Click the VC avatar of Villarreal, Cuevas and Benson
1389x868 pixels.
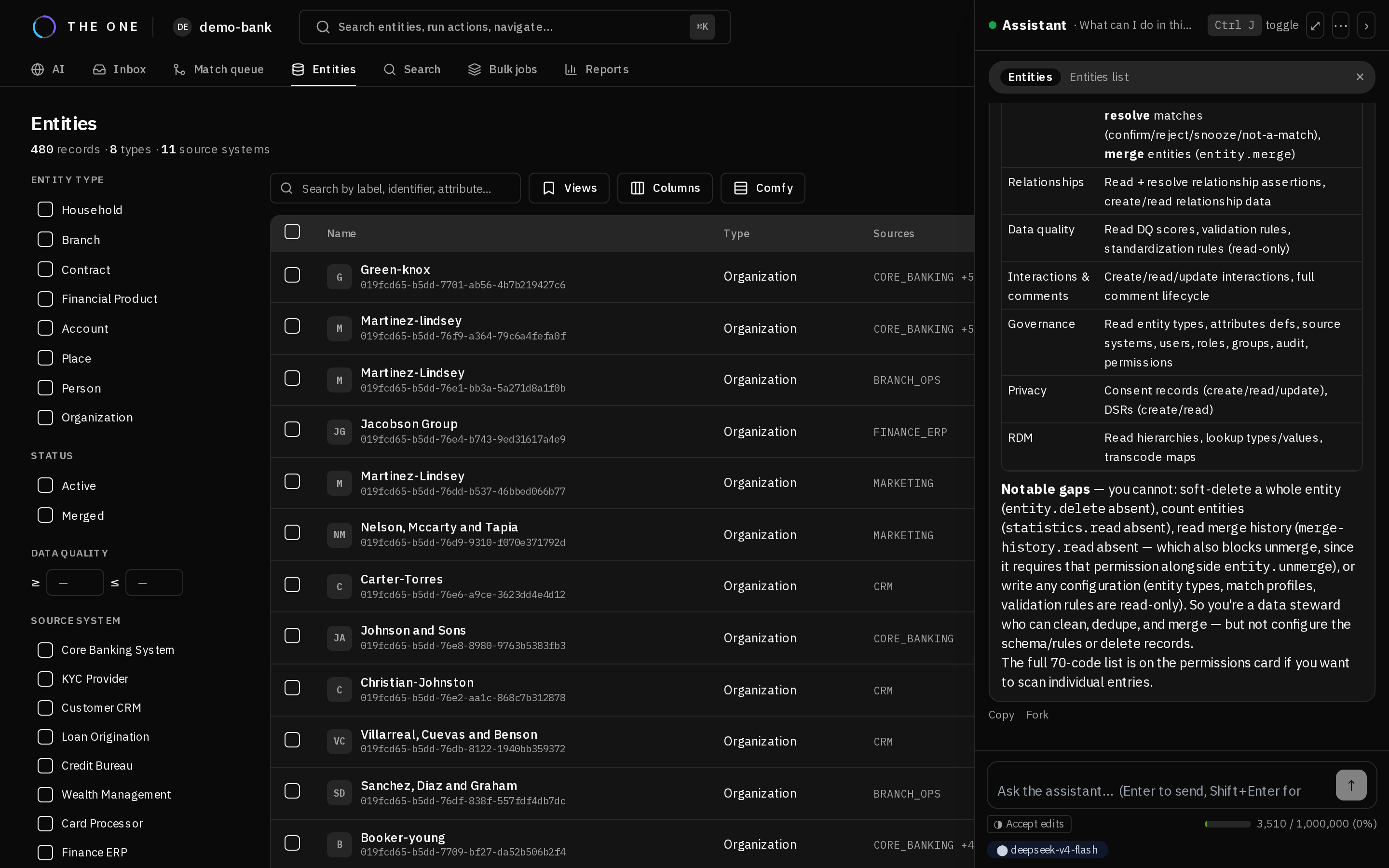tap(339, 741)
